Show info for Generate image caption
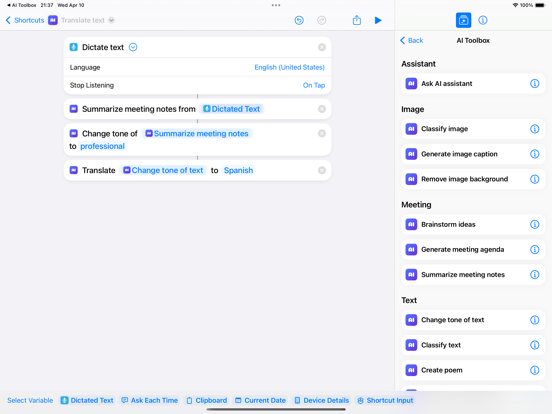The image size is (552, 414). 534,154
